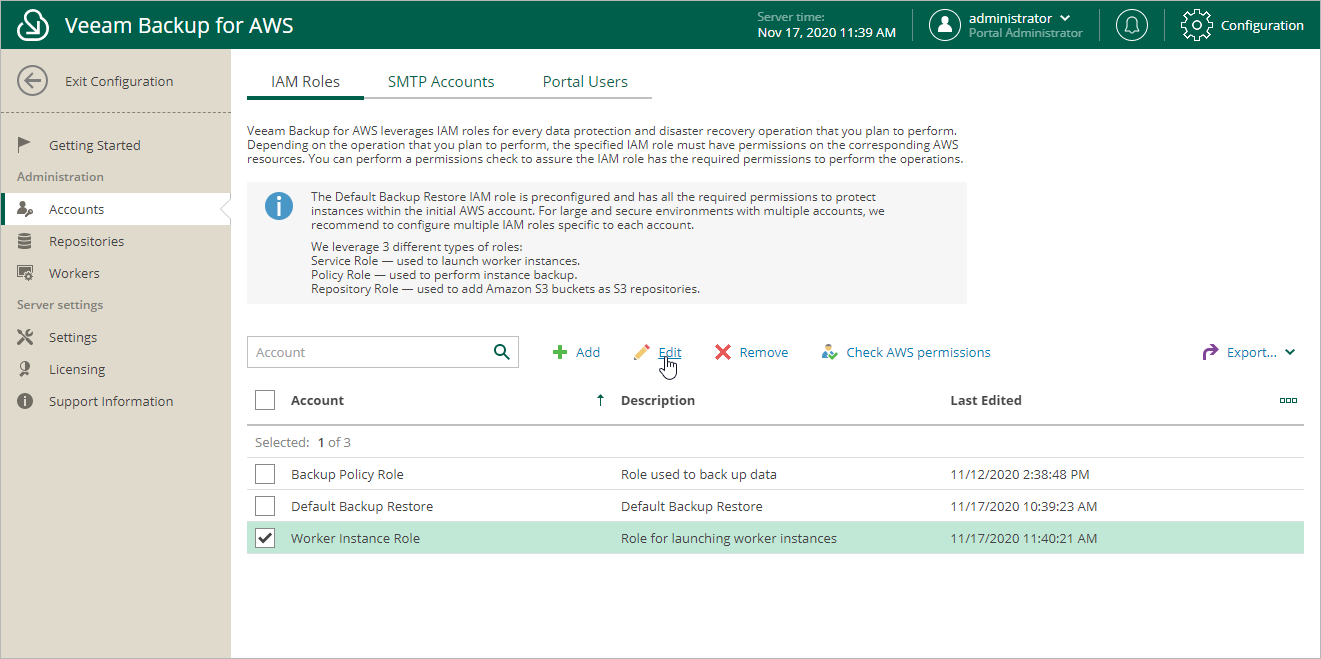This screenshot has width=1321, height=659.
Task: Uncheck the Worker Instance Role checkbox
Action: pyautogui.click(x=265, y=538)
